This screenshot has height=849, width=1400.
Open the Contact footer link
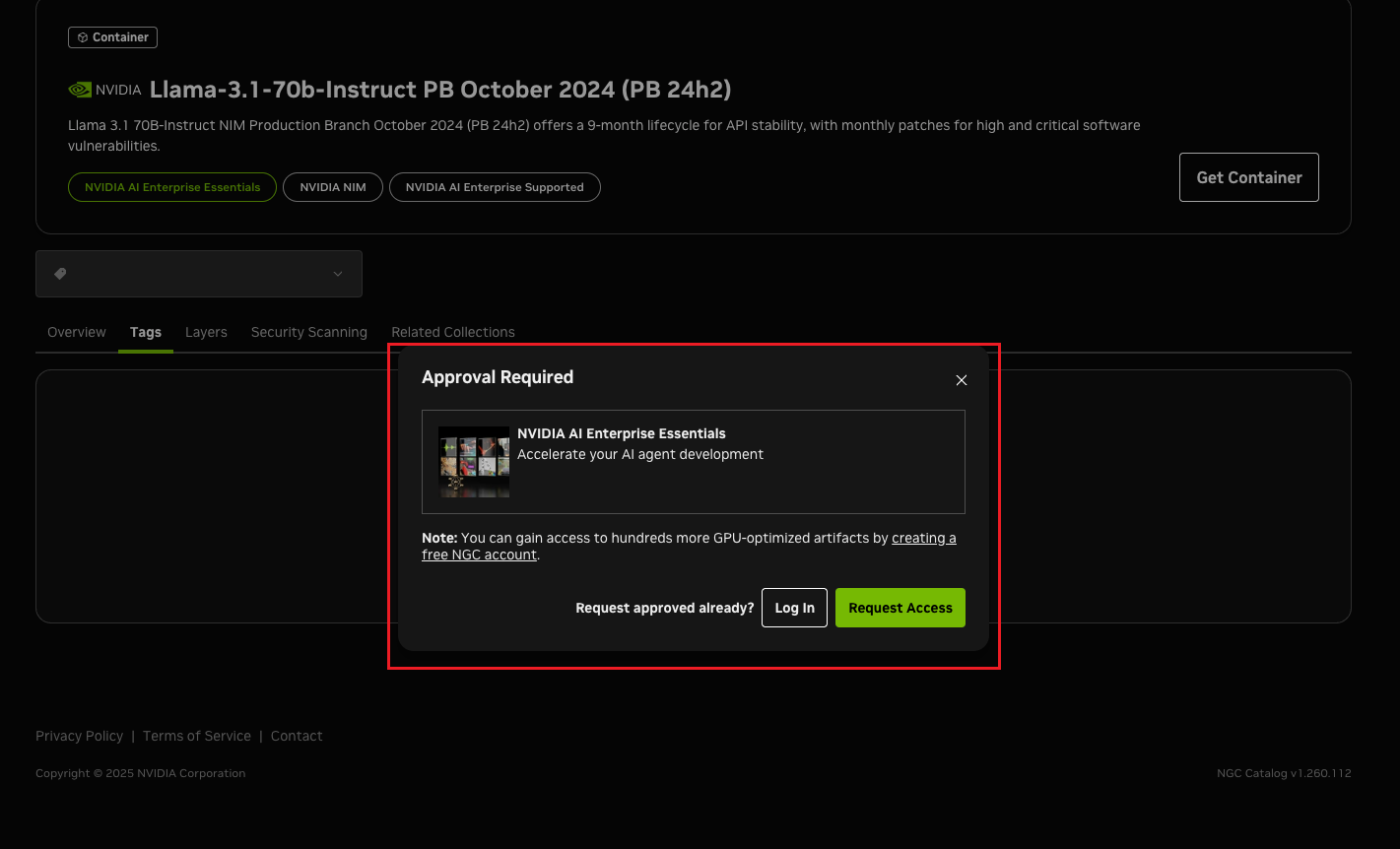coord(297,736)
